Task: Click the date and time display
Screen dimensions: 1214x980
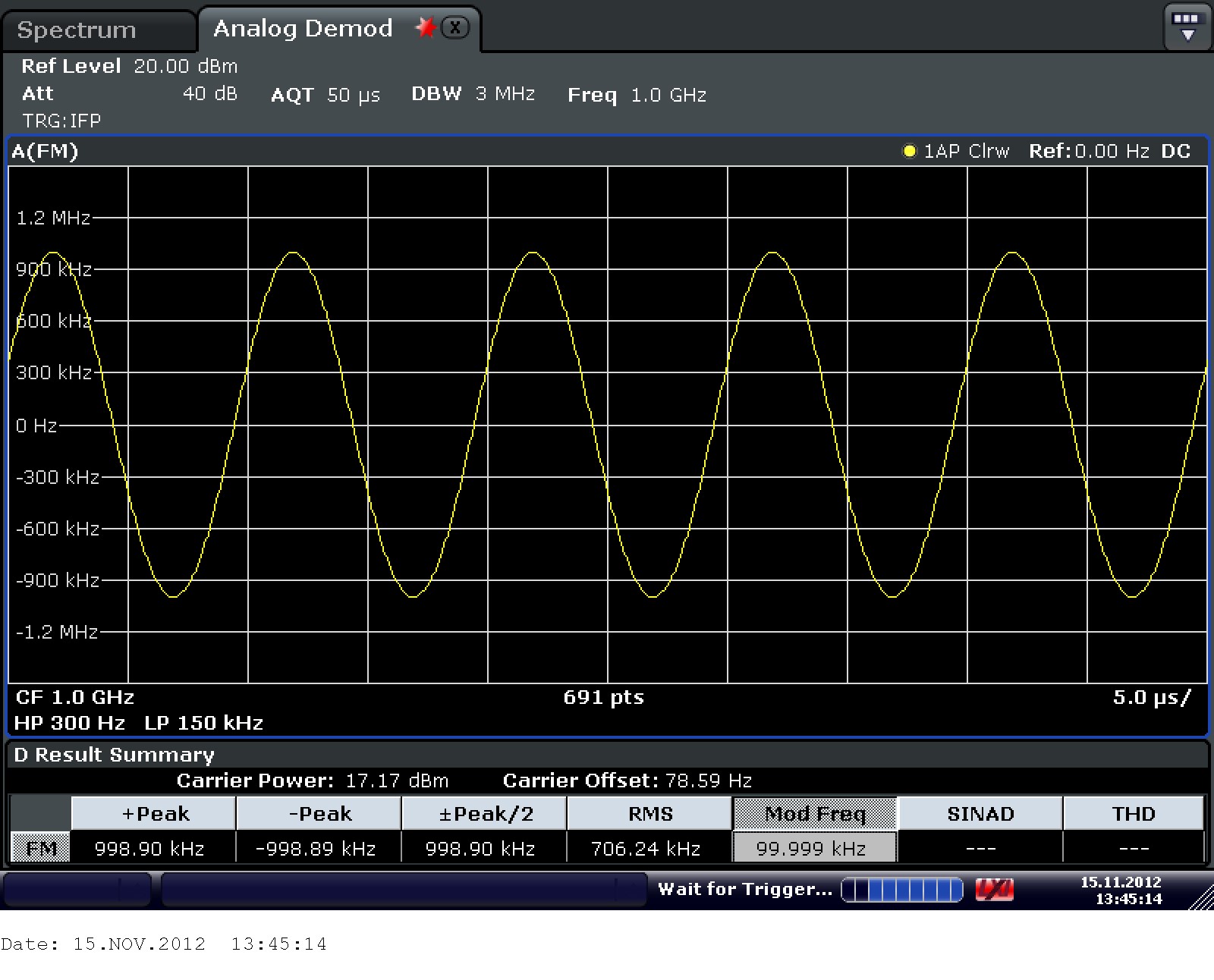Action: [1121, 890]
